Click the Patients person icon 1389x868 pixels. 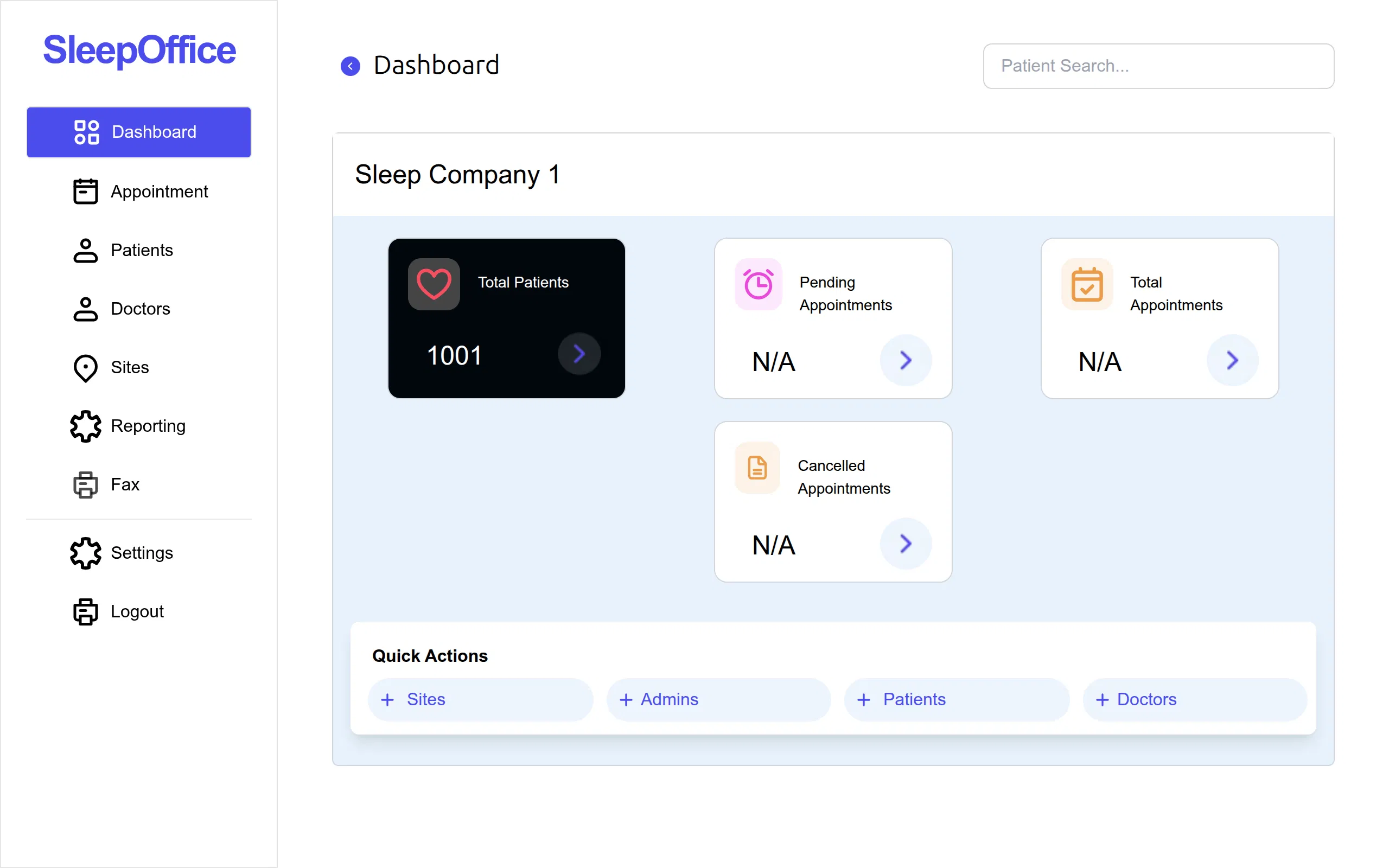86,250
